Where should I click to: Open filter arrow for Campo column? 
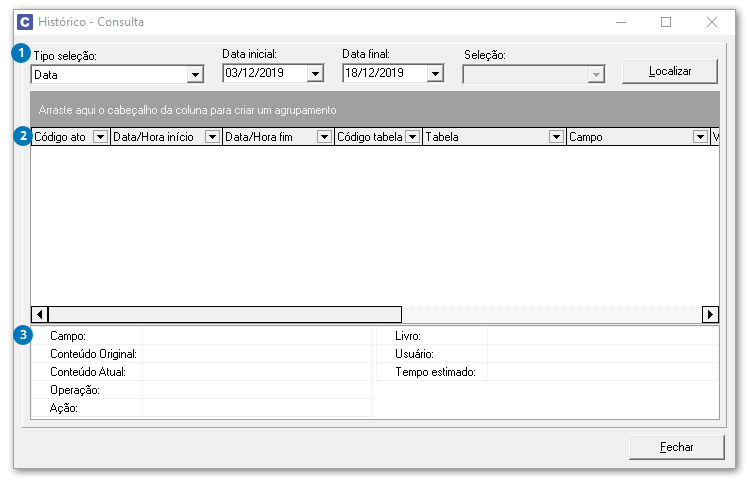(700, 137)
